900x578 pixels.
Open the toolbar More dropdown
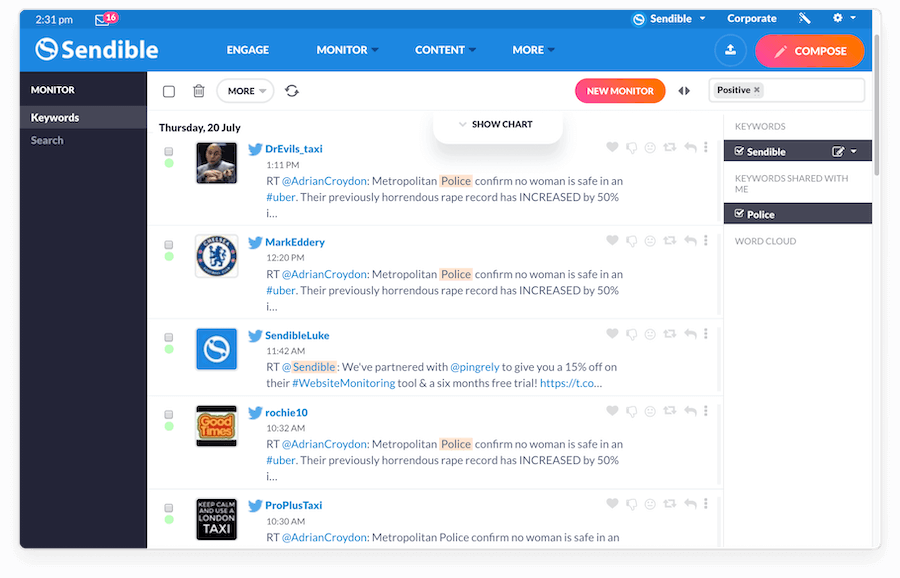[x=246, y=91]
